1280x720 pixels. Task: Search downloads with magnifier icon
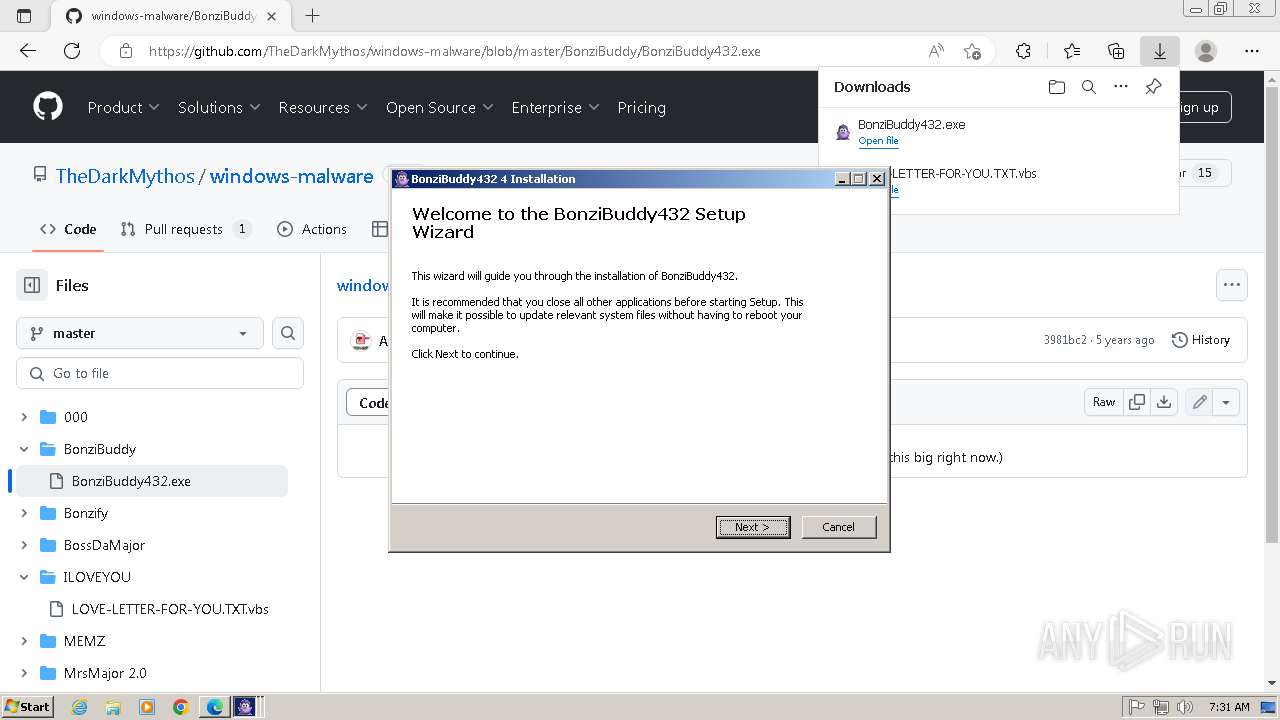(1089, 87)
